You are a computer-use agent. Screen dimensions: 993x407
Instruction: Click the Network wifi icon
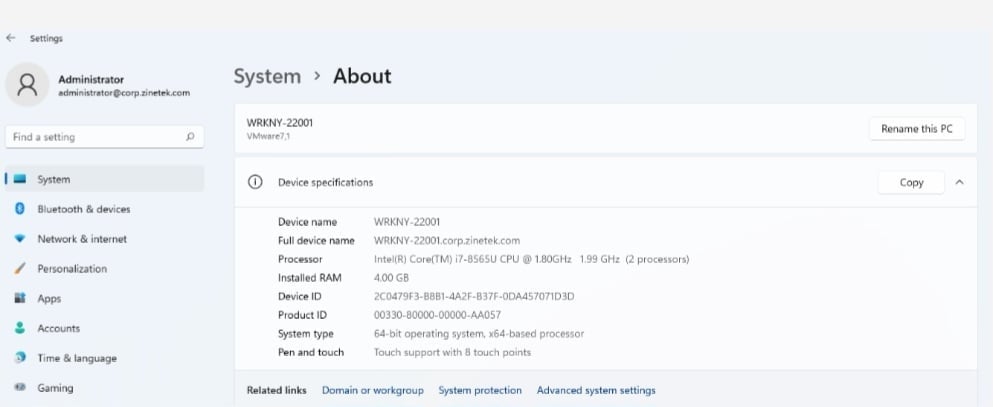coord(20,239)
